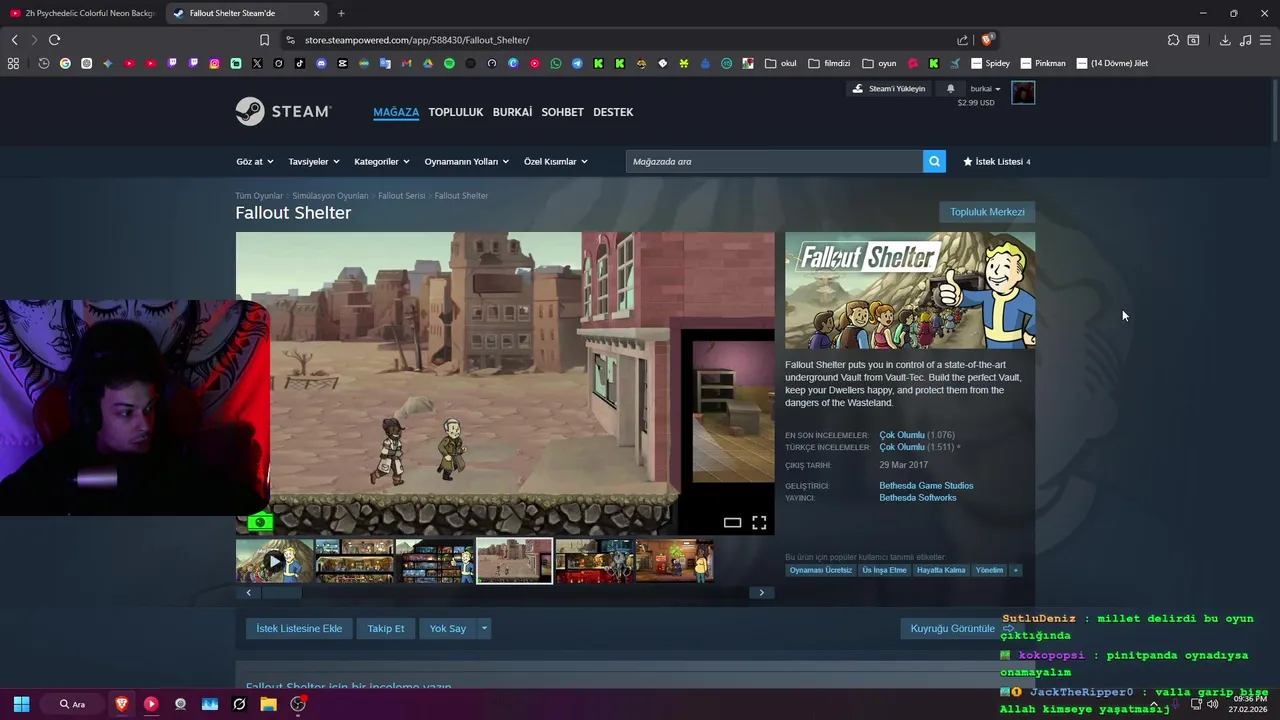The height and width of the screenshot is (720, 1280).
Task: Click Steam'i Yükleyin button
Action: (889, 89)
